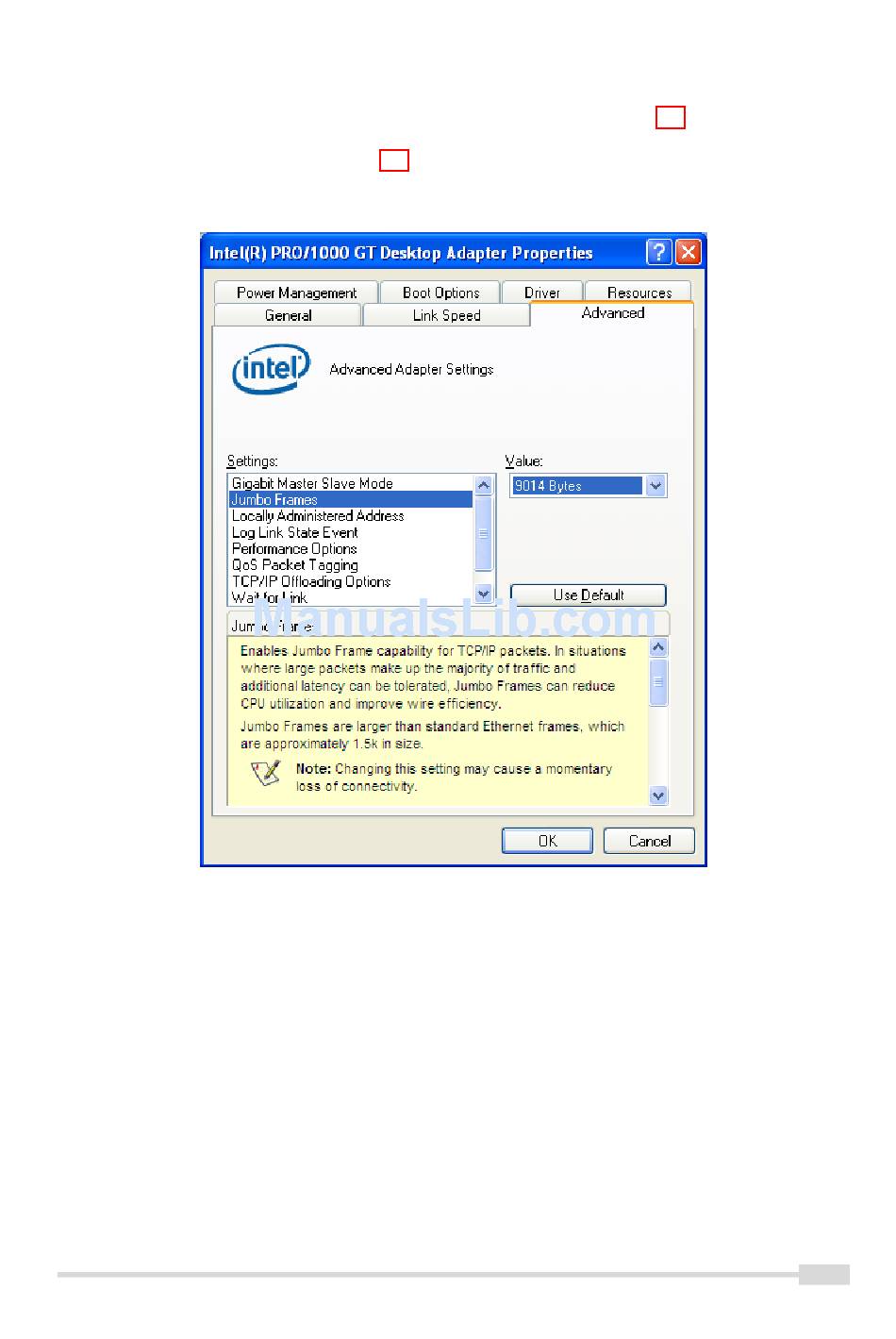Open the Boot Options tab
Image resolution: width=896 pixels, height=1339 pixels.
pyautogui.click(x=440, y=293)
